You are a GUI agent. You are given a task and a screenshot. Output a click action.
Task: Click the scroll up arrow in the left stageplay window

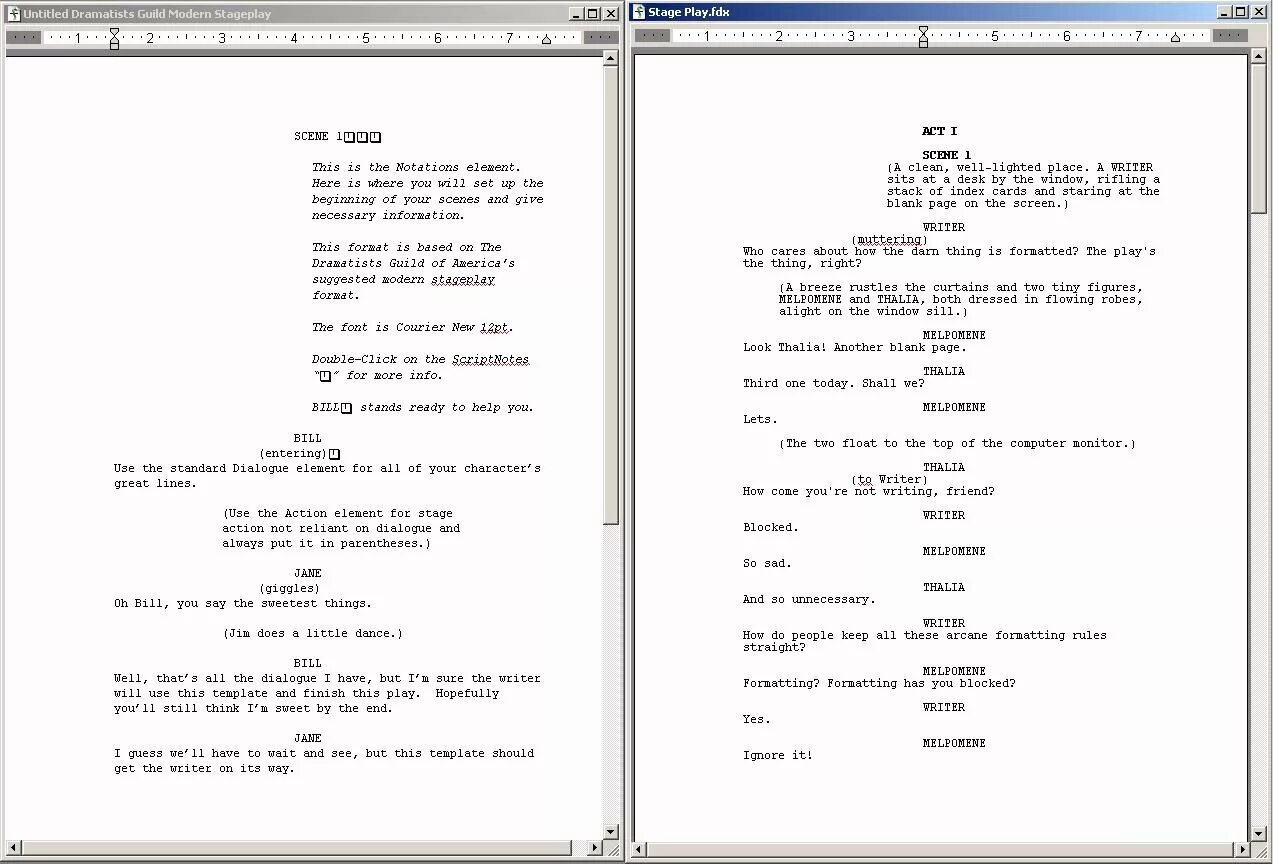click(x=611, y=59)
